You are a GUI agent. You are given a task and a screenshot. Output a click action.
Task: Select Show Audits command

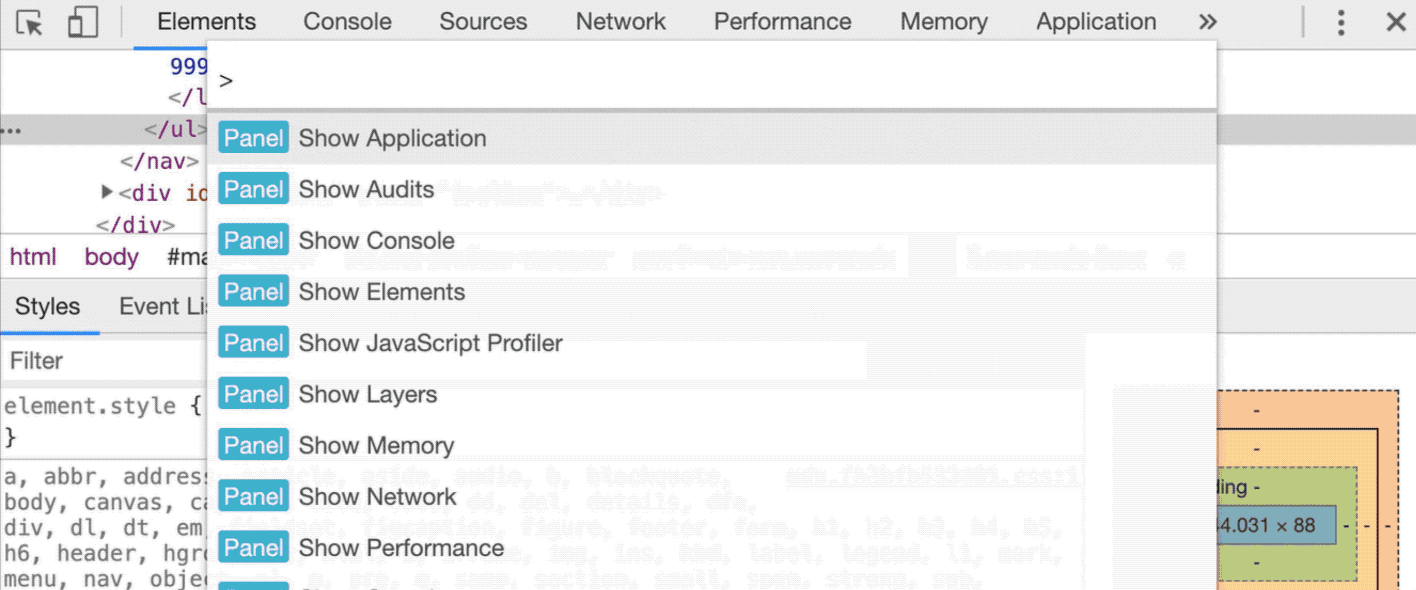(366, 189)
